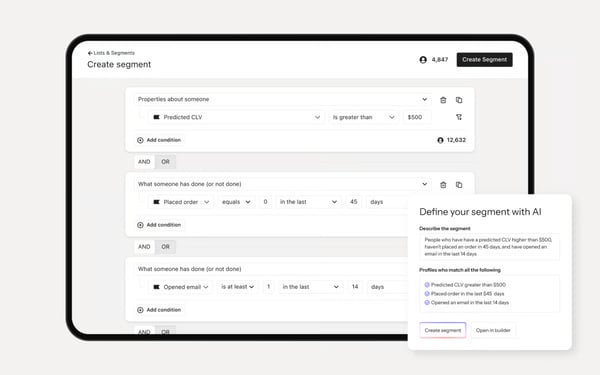The height and width of the screenshot is (375, 600).
Task: Open the condition type dropdown above Placed order
Action: click(282, 184)
